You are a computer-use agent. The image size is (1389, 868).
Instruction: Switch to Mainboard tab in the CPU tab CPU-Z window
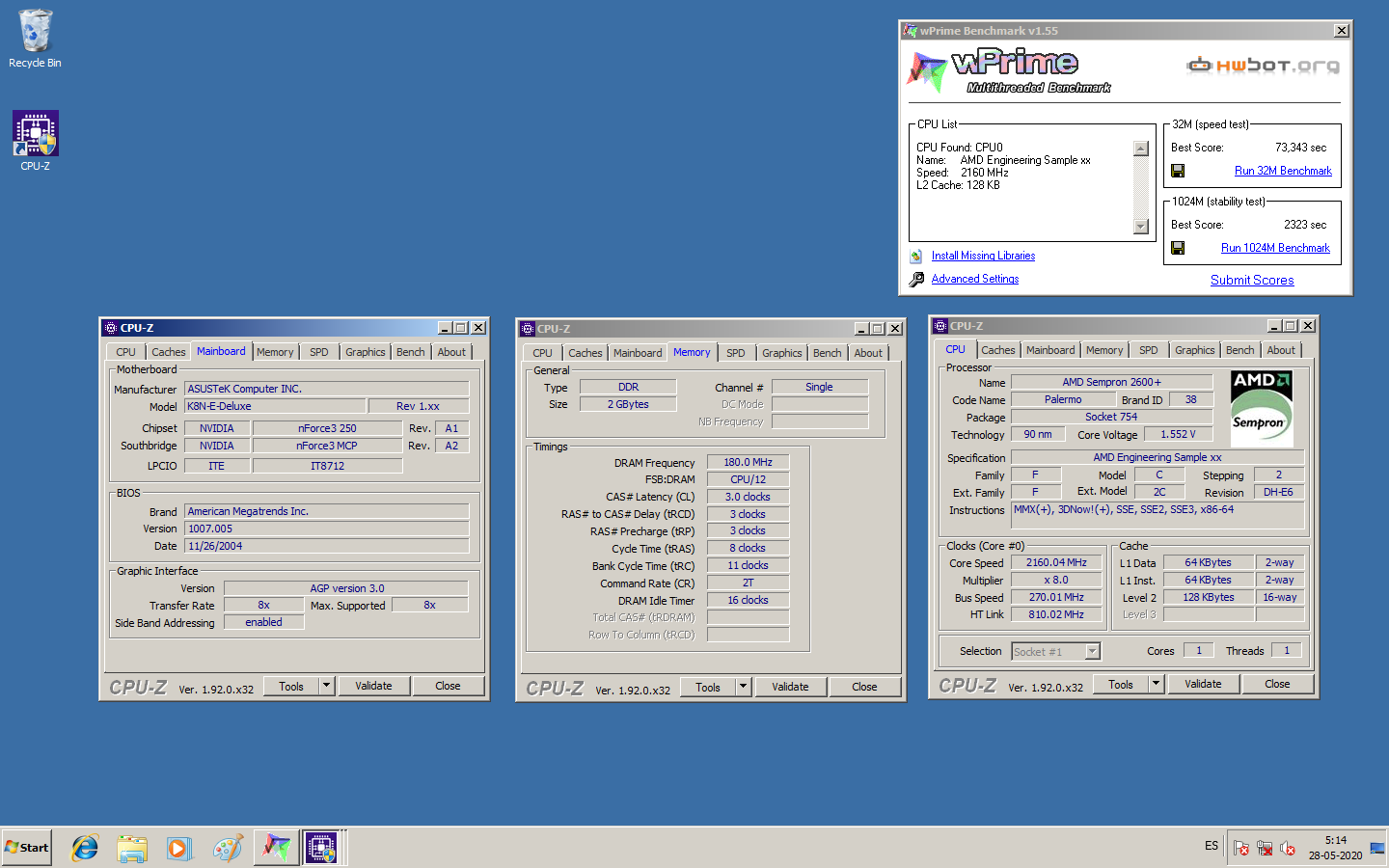pos(1050,350)
